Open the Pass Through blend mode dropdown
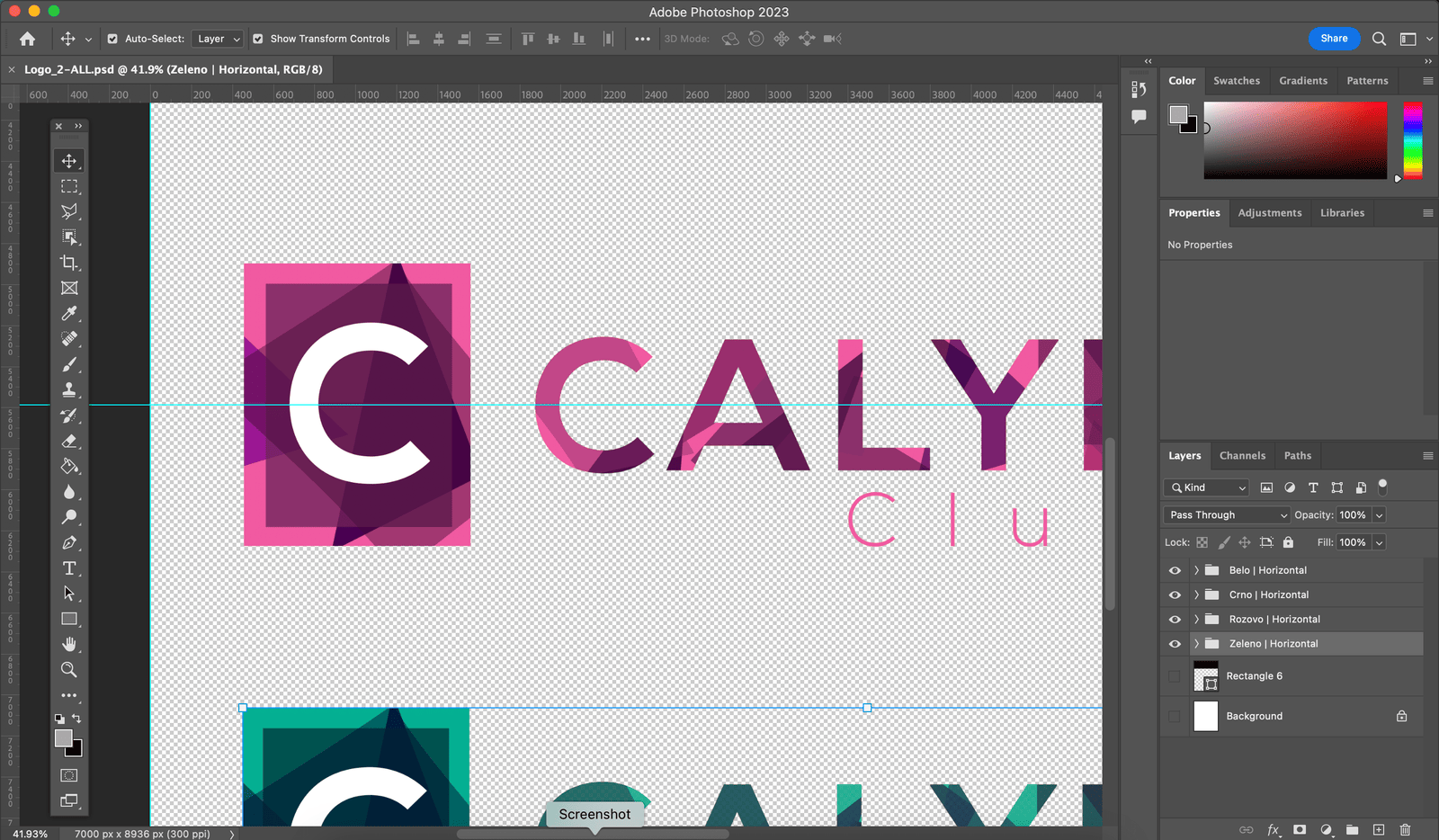This screenshot has height=840, width=1439. click(x=1227, y=515)
